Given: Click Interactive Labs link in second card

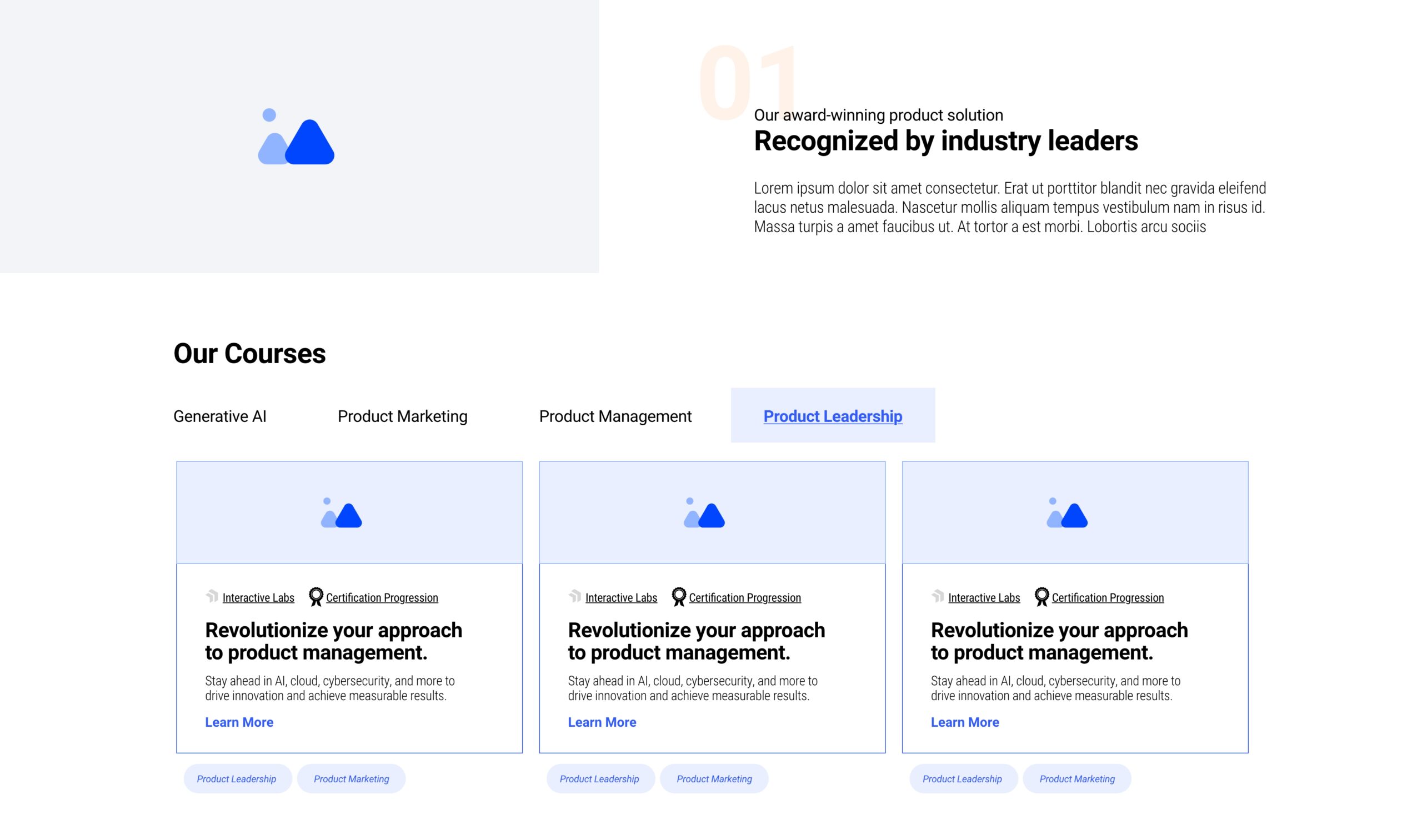Looking at the screenshot, I should tap(620, 598).
